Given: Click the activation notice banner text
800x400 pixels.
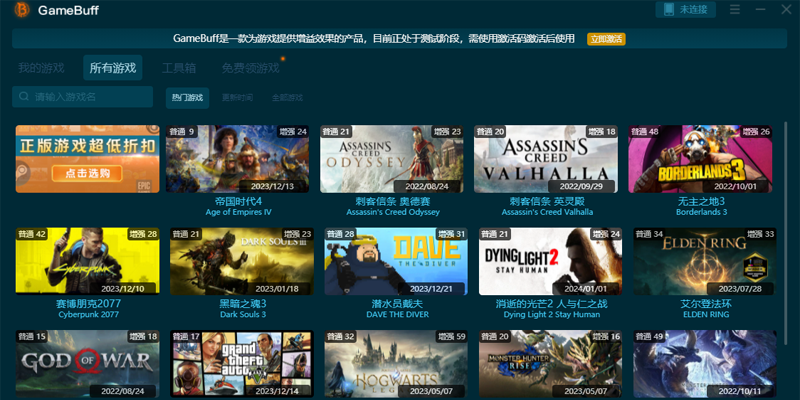Looking at the screenshot, I should pos(374,39).
